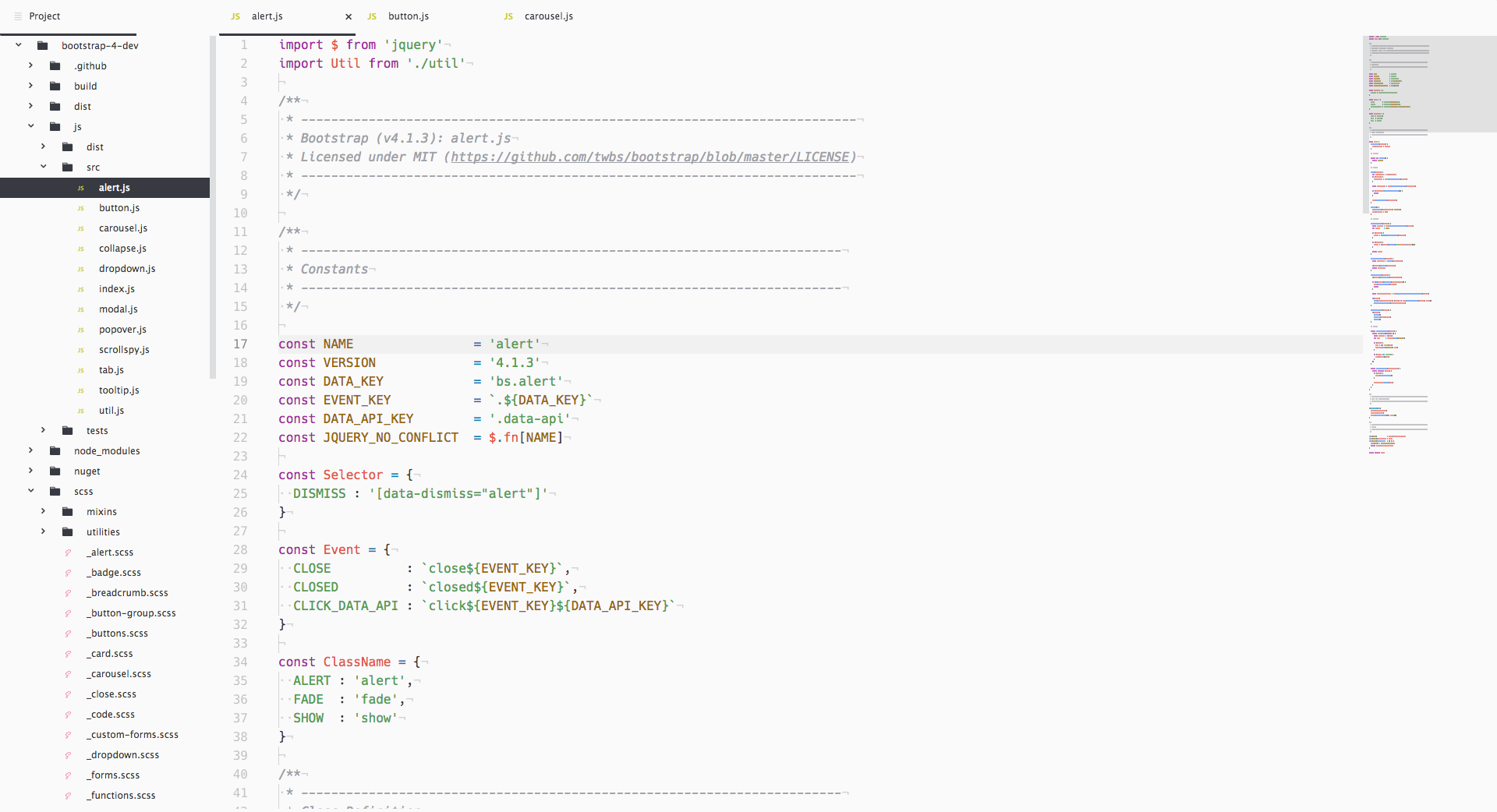Collapse the src folder chevron

pyautogui.click(x=43, y=167)
